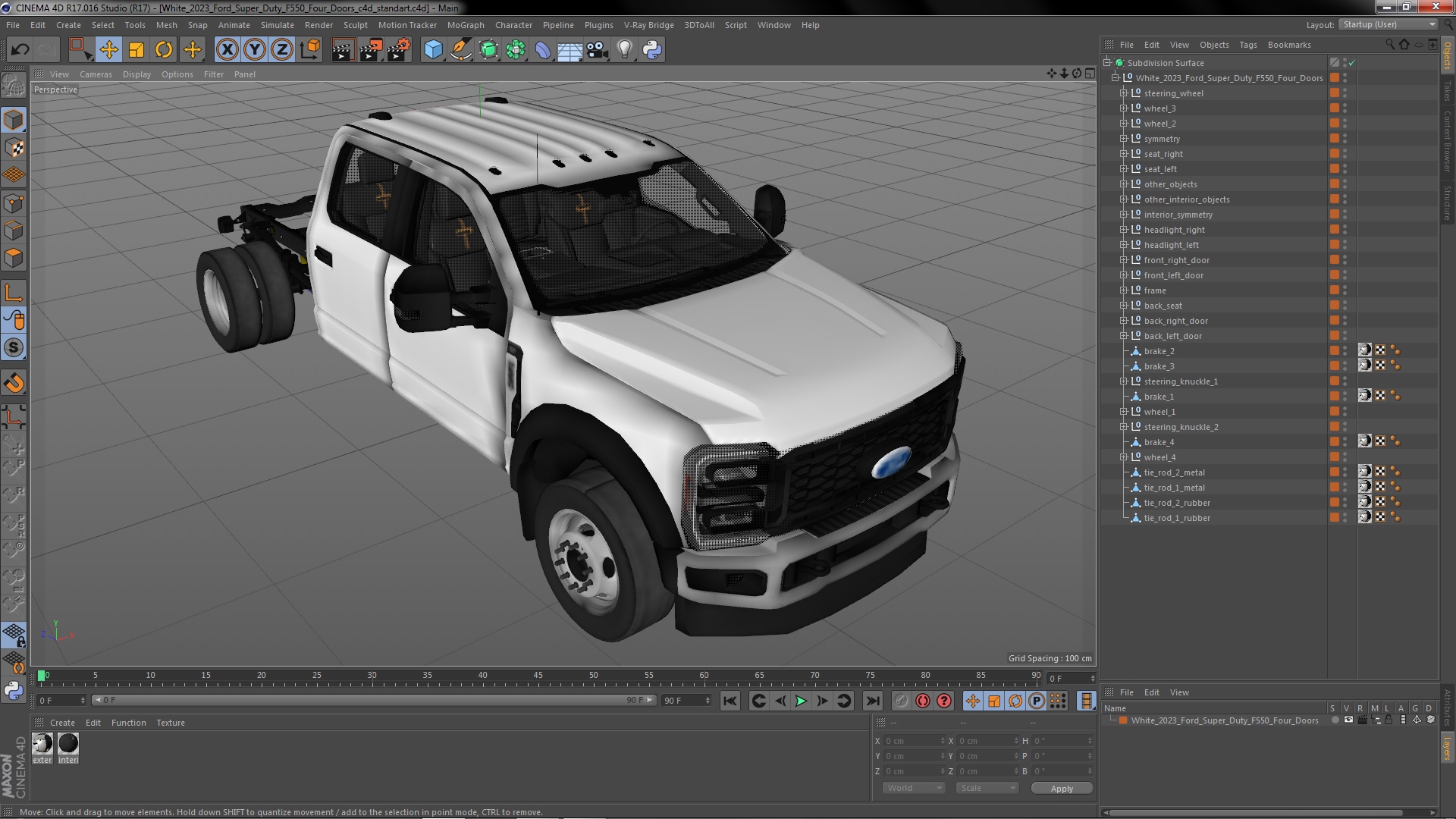Select the exterior material swatch

42,744
